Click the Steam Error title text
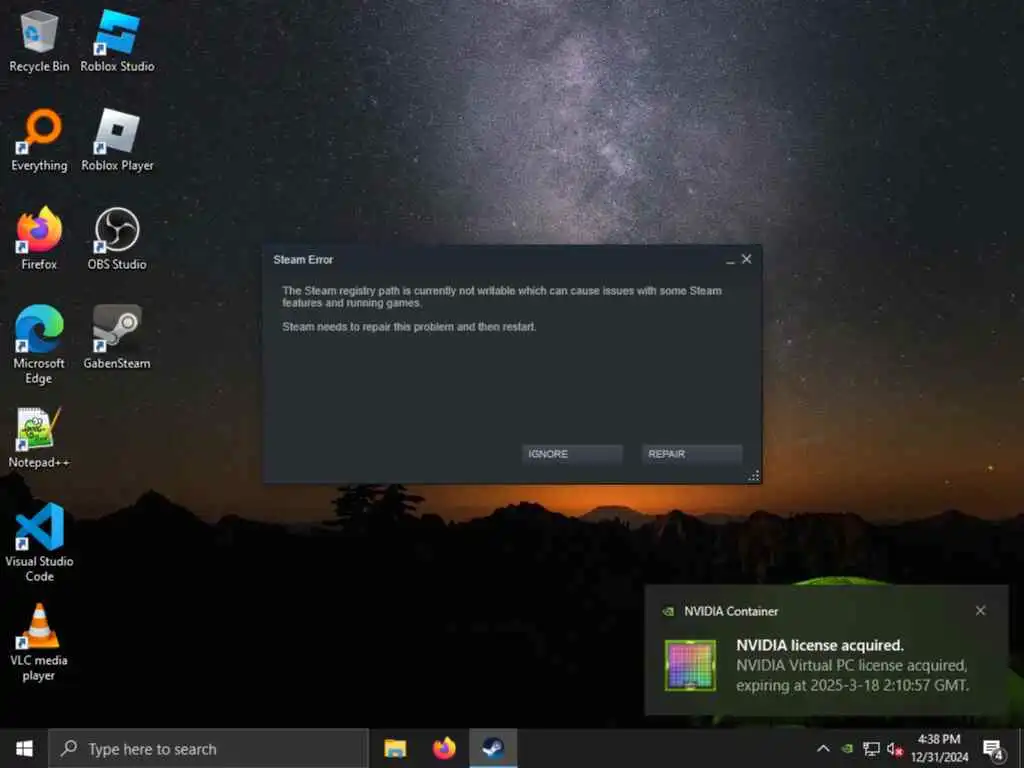Screen dimensions: 1024x768 click(x=303, y=260)
